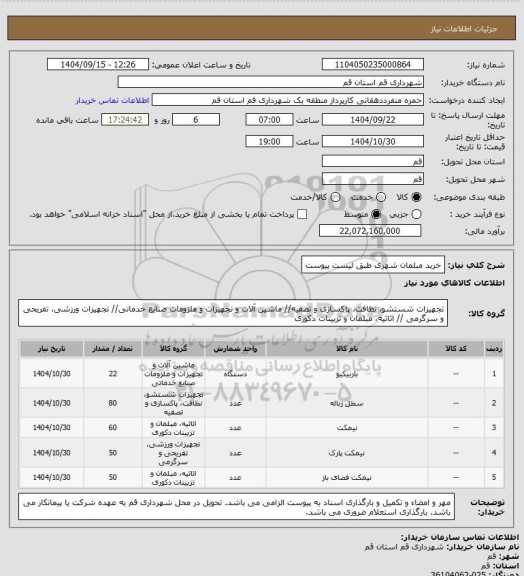Click the request creator name field
The height and width of the screenshot is (576, 524).
tap(288, 100)
